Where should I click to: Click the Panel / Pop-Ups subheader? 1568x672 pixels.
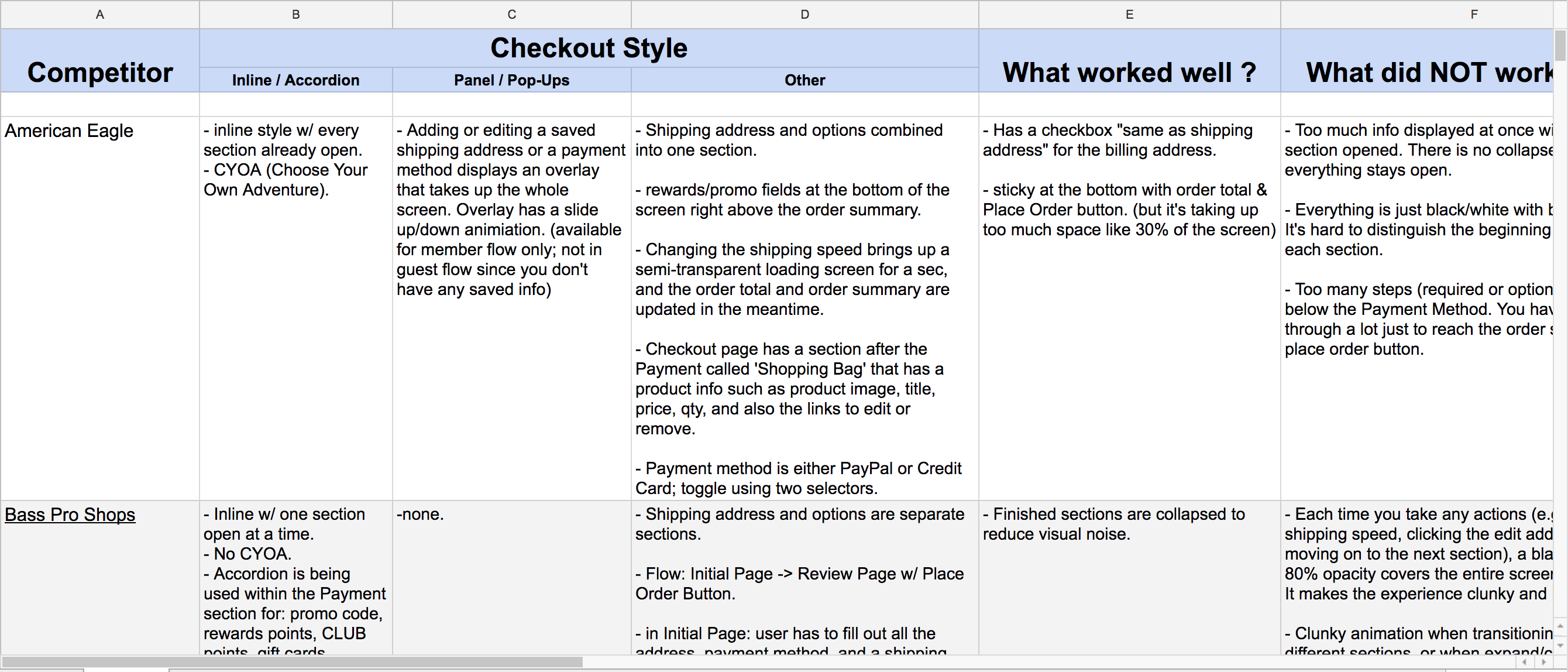512,80
